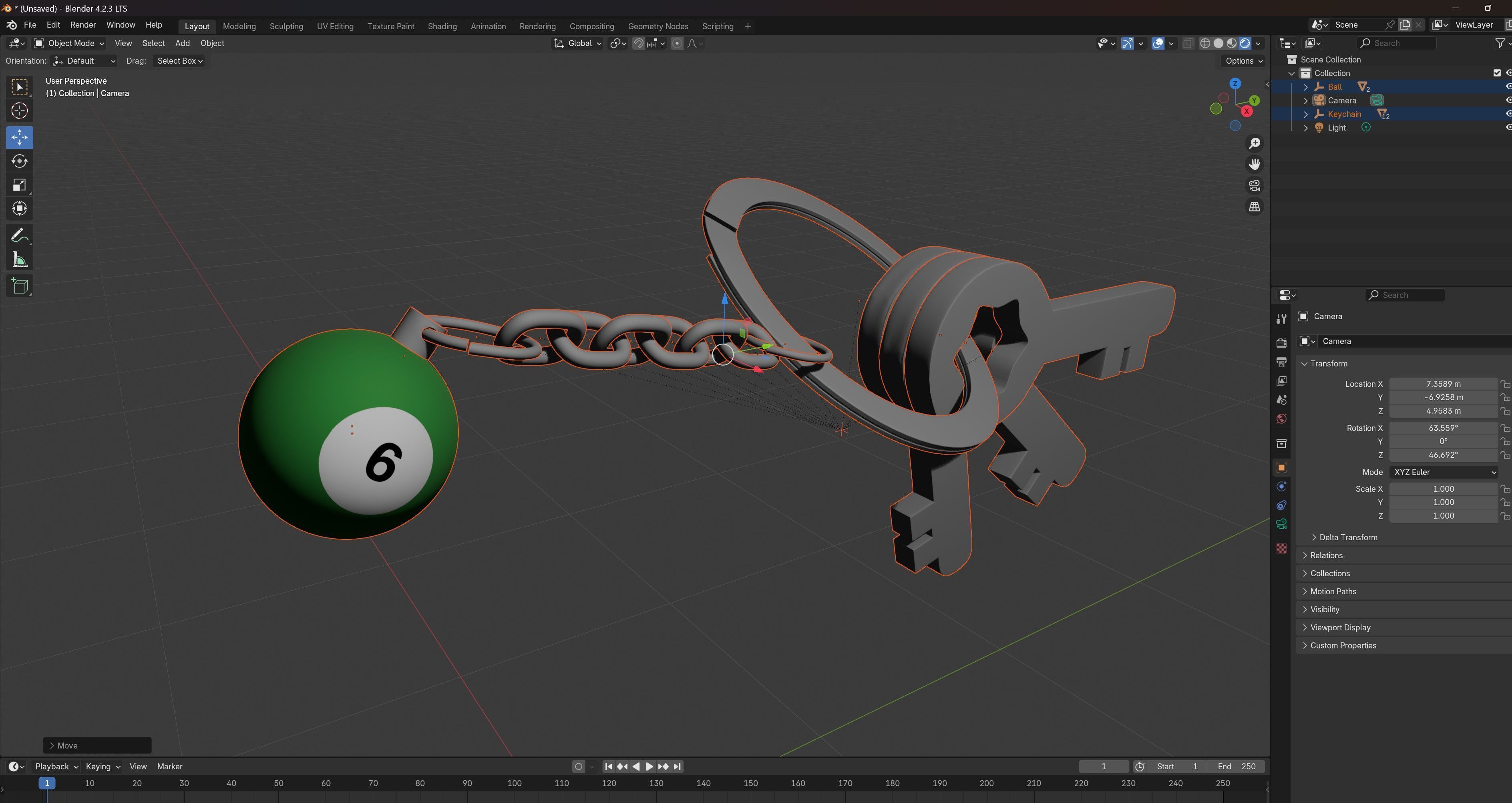Open the Object properties tab

click(x=1281, y=468)
